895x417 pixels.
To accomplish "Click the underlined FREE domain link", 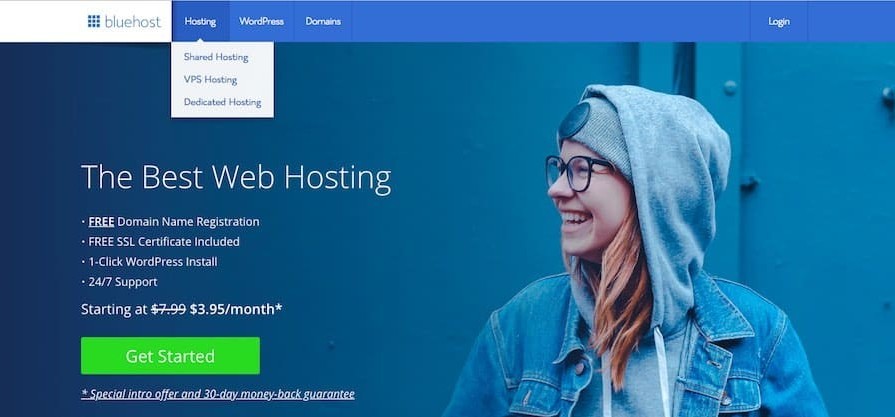I will (102, 221).
